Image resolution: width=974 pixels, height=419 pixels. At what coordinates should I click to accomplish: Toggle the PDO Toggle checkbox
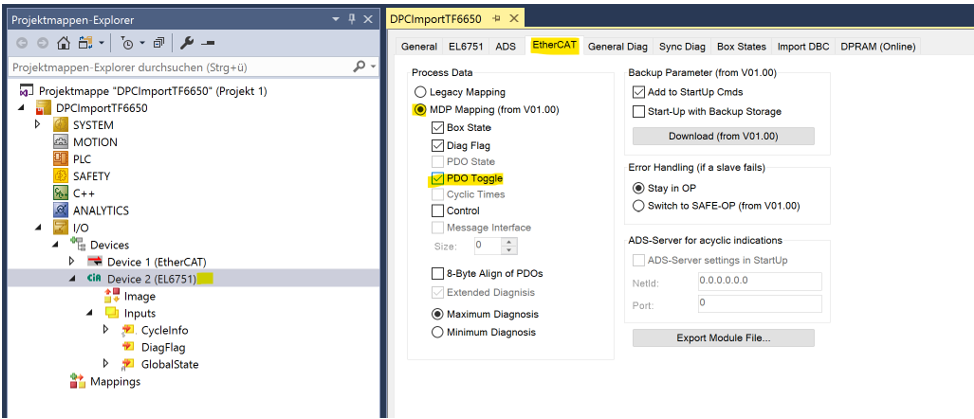click(x=437, y=179)
